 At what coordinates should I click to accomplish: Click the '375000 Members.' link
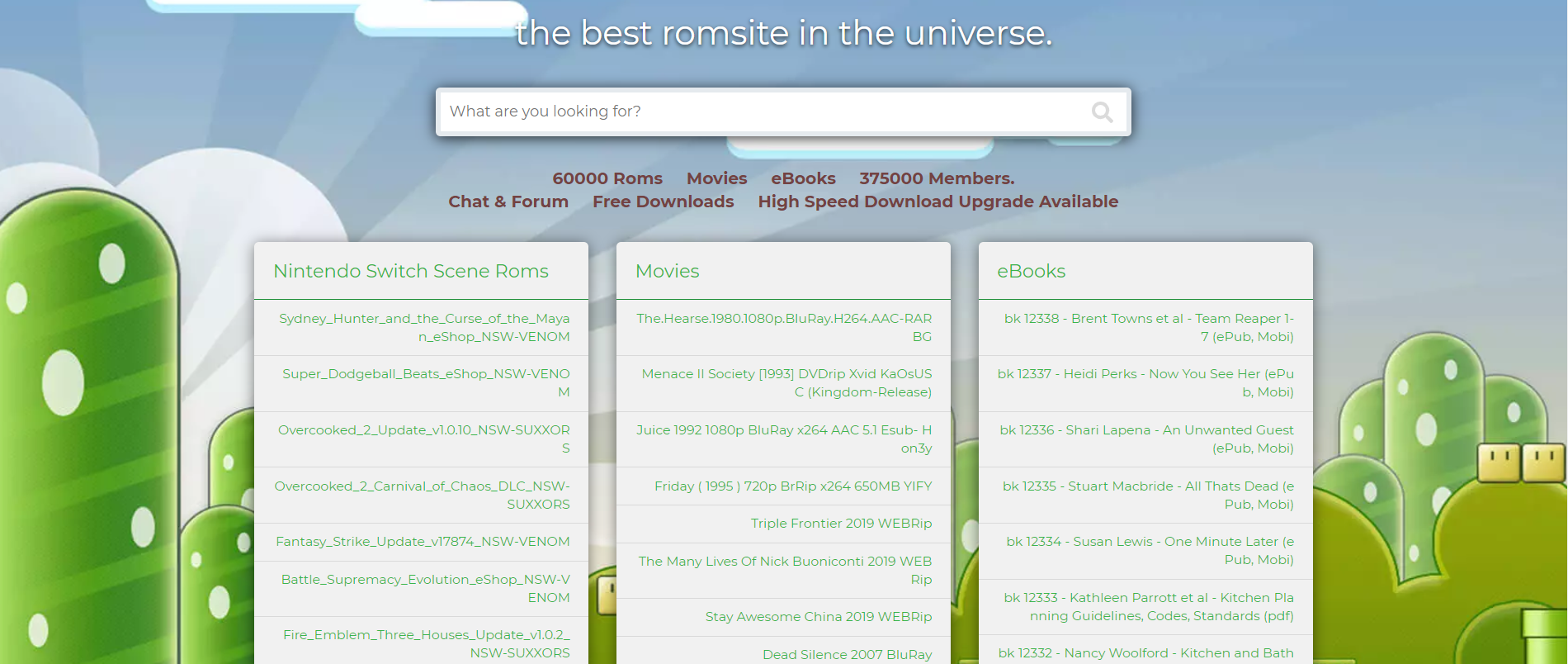[937, 178]
